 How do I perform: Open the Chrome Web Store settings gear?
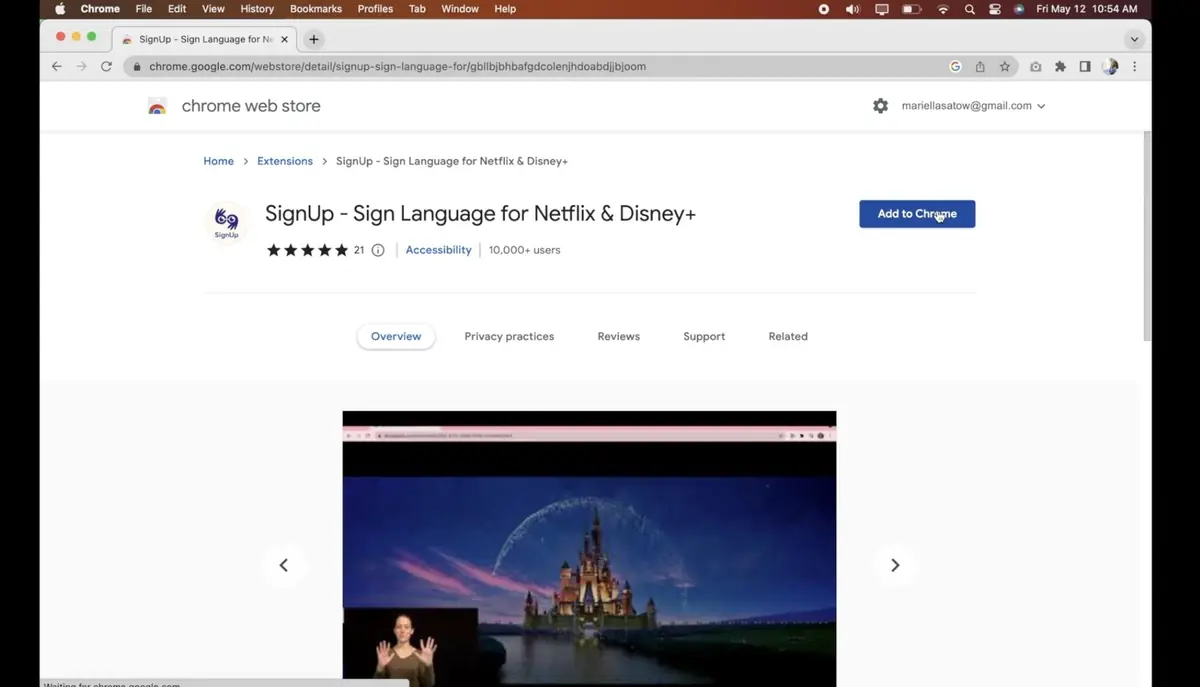pyautogui.click(x=880, y=106)
